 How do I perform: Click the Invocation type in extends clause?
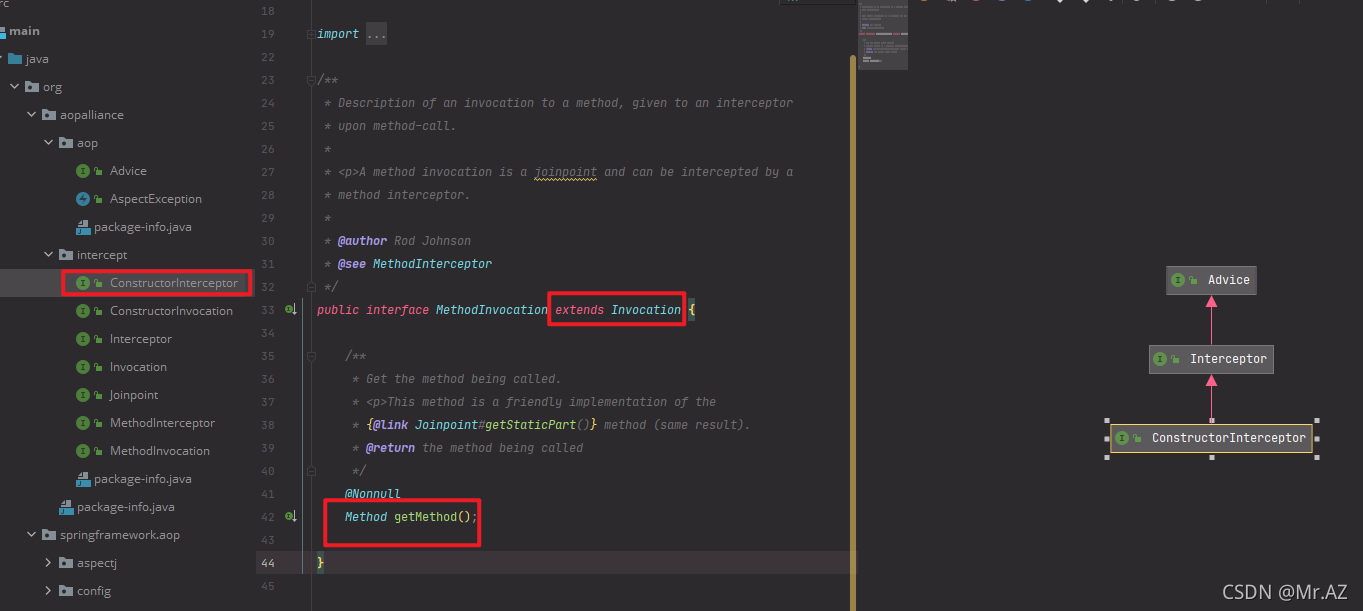click(646, 310)
